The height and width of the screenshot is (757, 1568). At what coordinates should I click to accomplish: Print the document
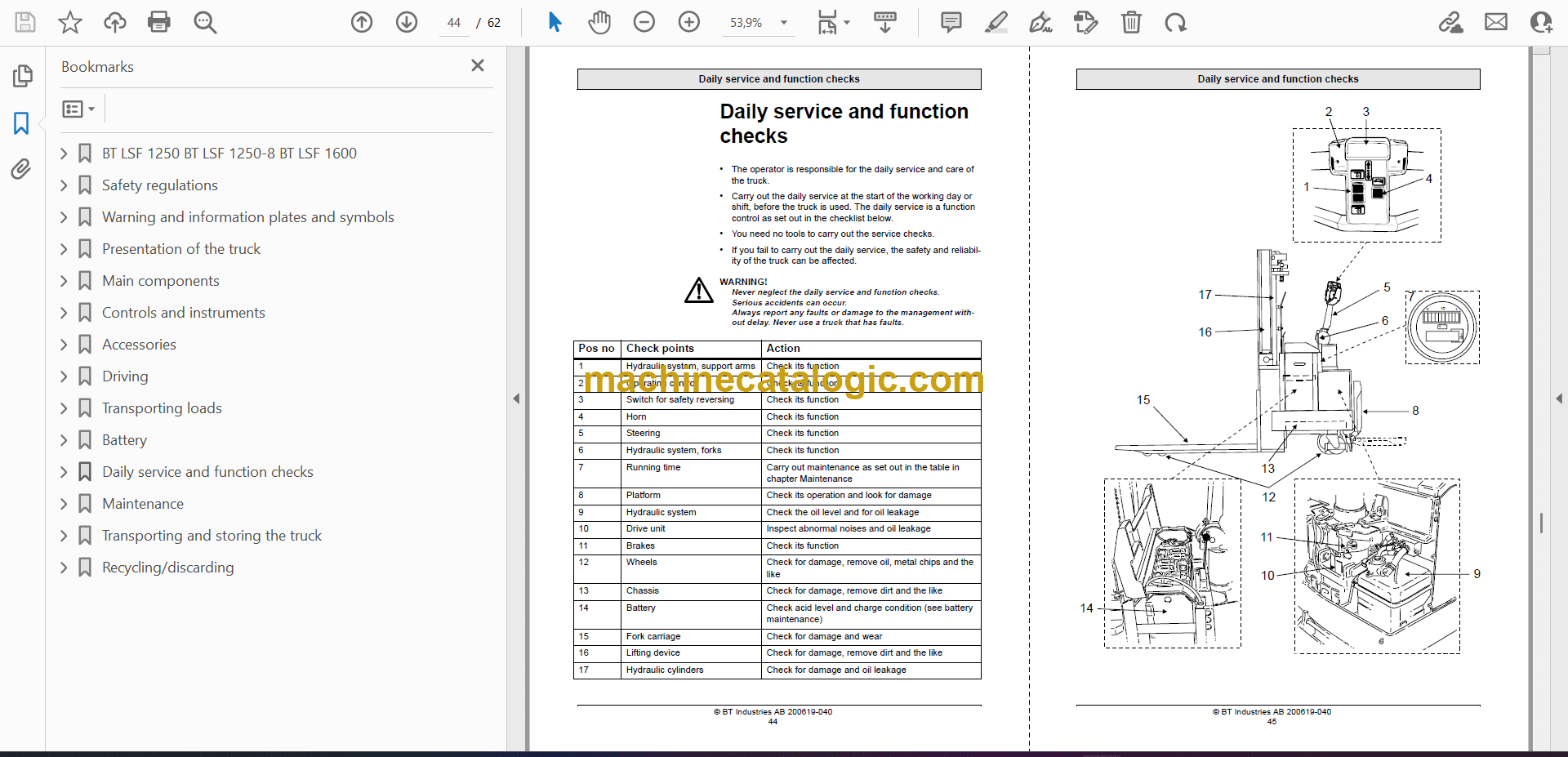pyautogui.click(x=159, y=22)
